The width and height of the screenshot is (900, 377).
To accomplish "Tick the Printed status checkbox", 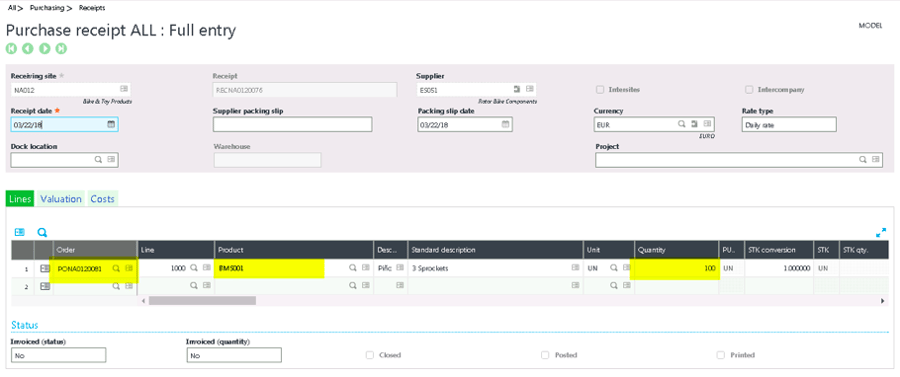I will [720, 355].
